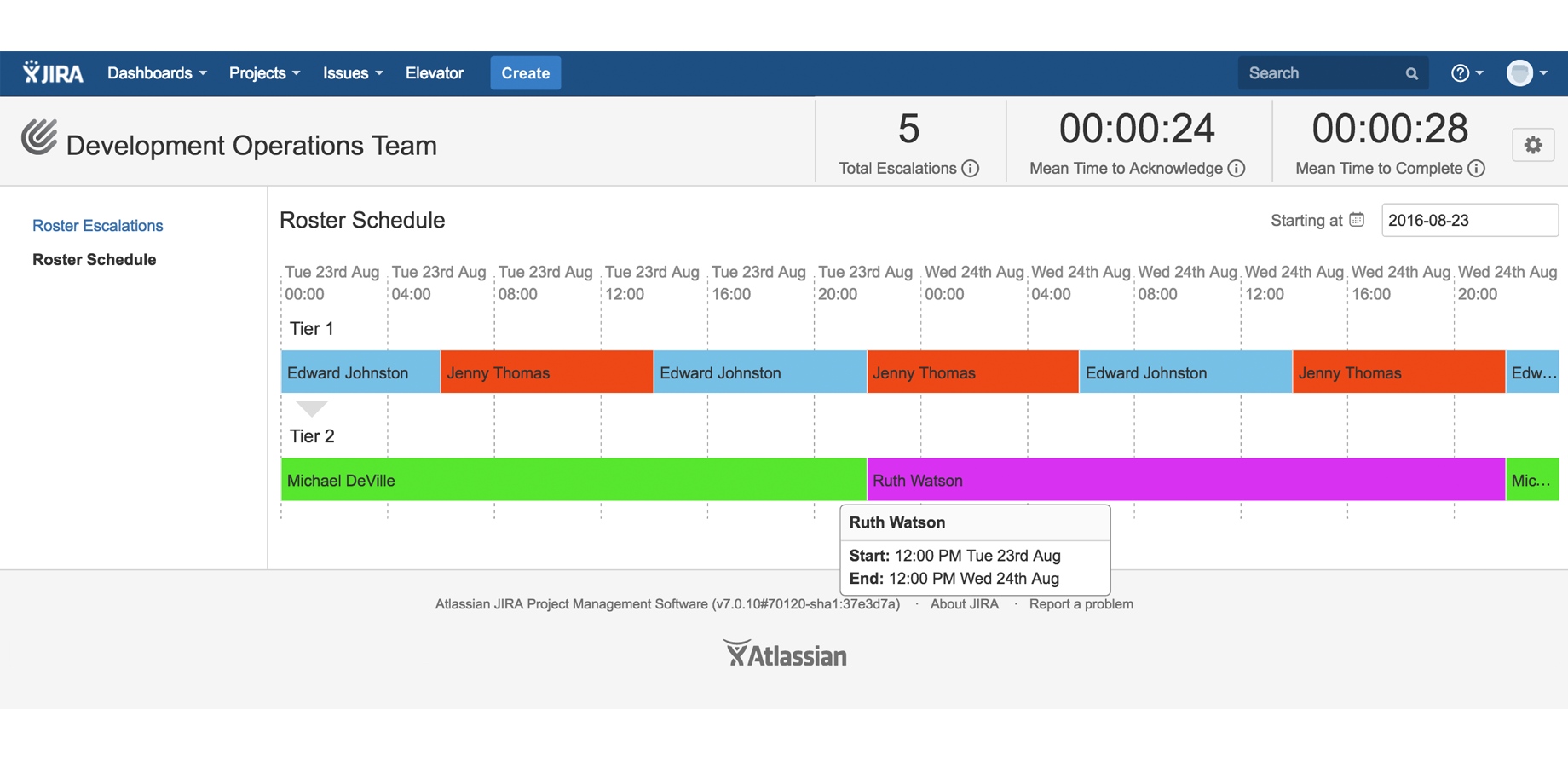Open the settings gear button
This screenshot has height=767, width=1568.
click(x=1533, y=145)
